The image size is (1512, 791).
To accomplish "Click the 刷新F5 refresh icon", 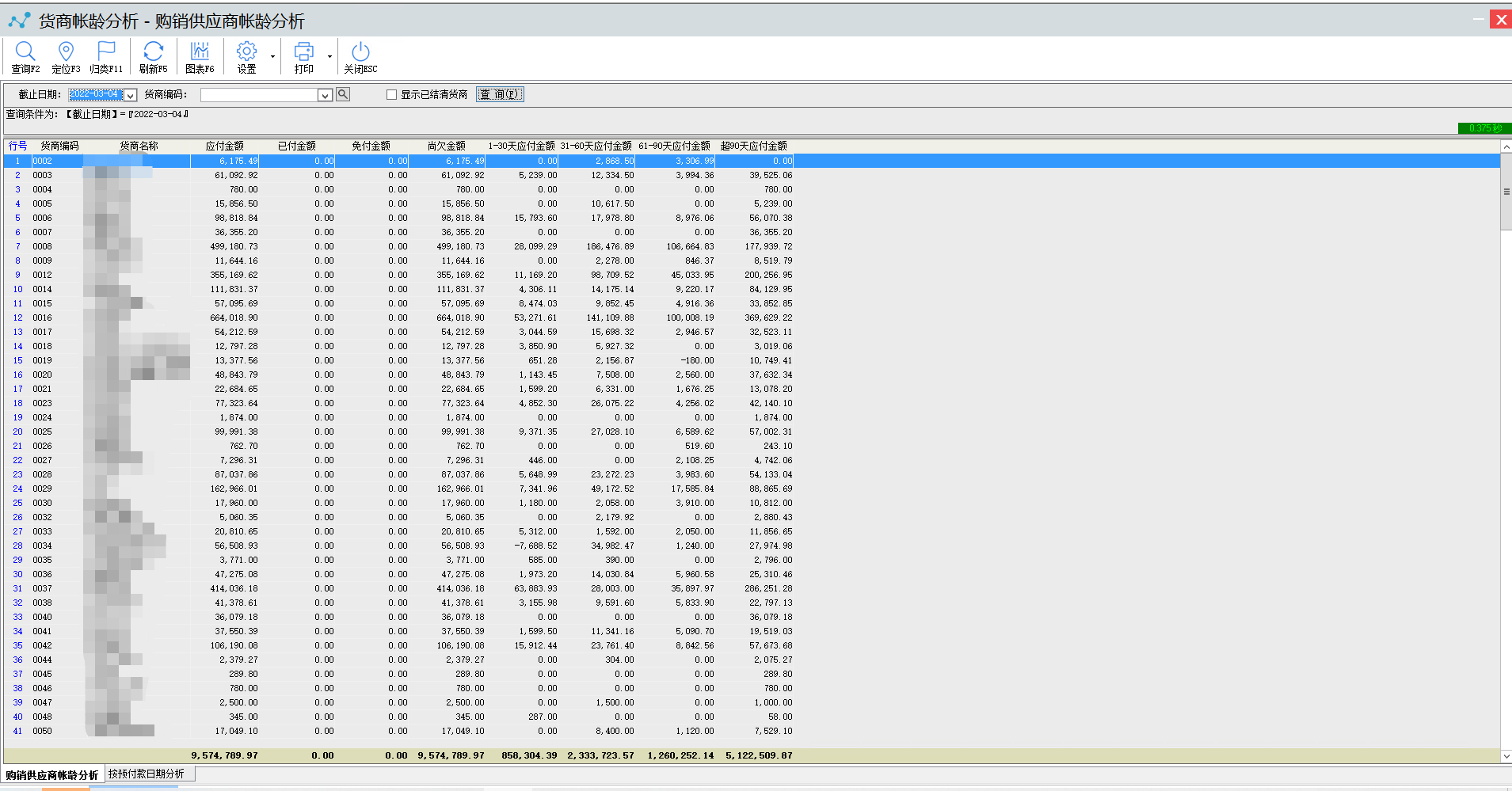I will (153, 52).
